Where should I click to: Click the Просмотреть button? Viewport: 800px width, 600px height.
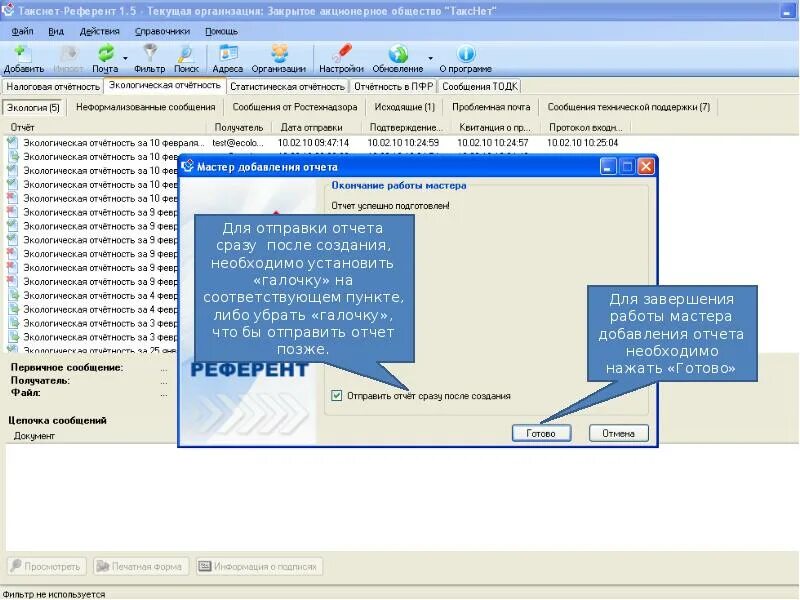(46, 566)
